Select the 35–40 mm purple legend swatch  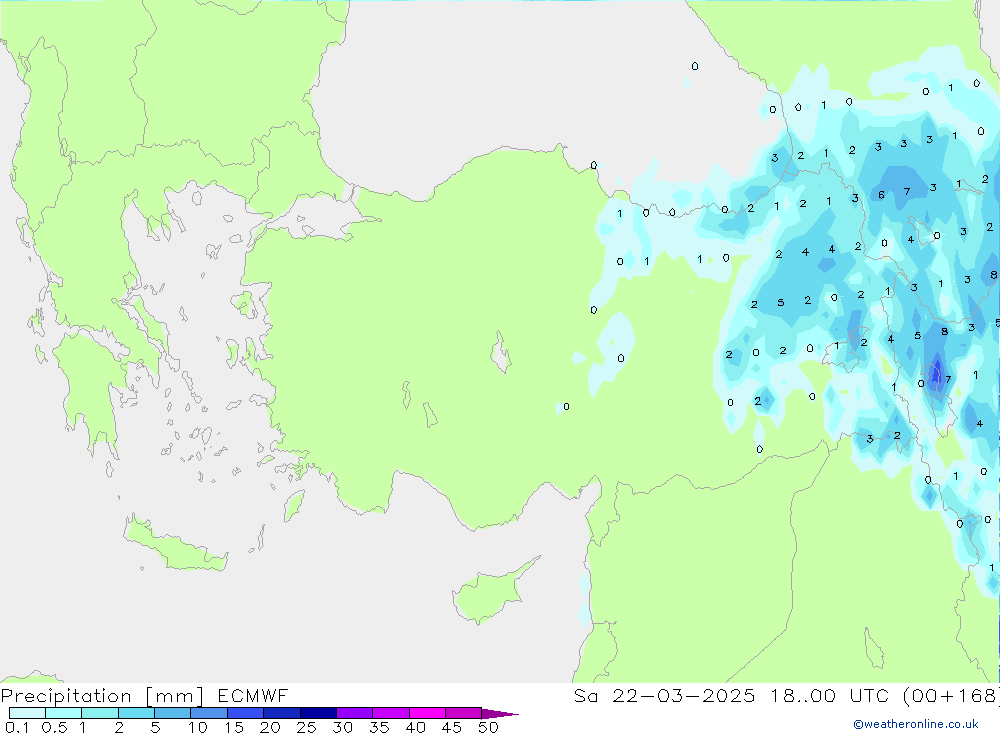(x=391, y=713)
